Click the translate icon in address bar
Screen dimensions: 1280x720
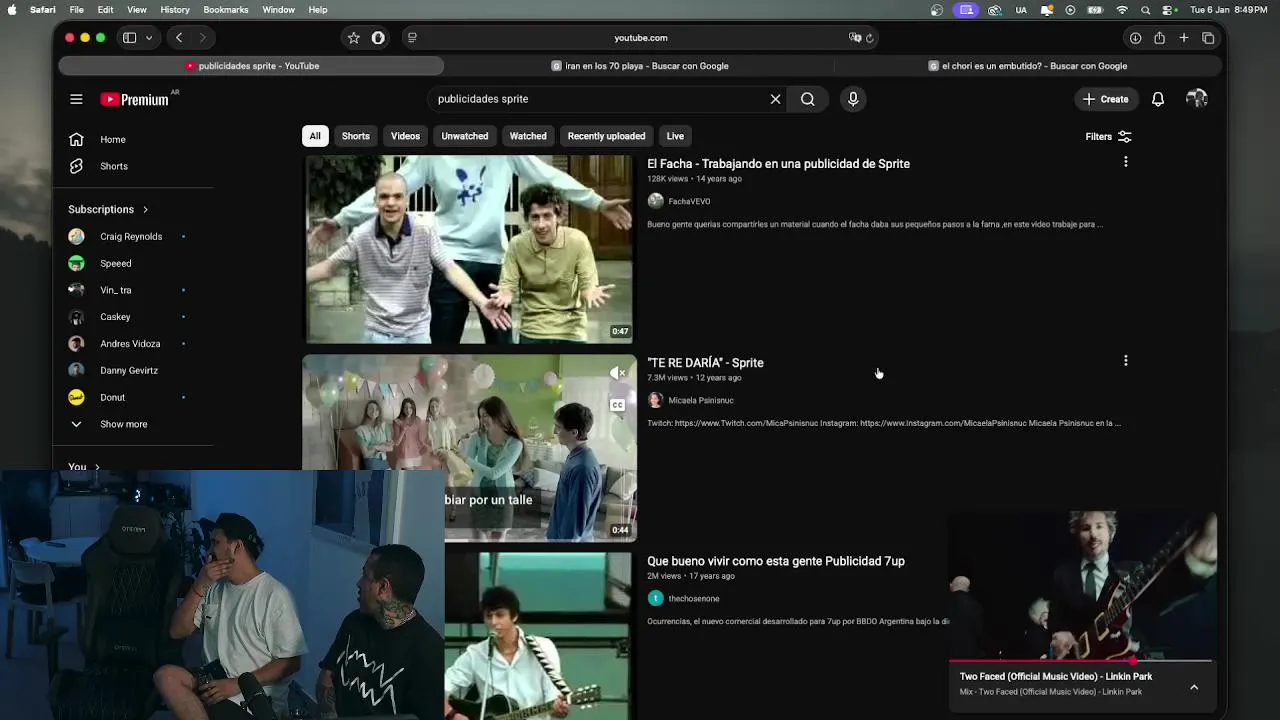click(x=855, y=38)
